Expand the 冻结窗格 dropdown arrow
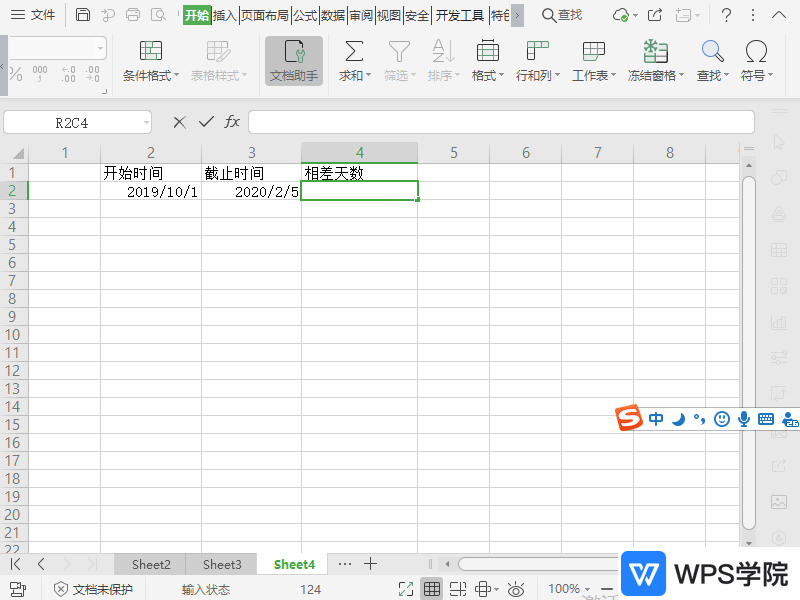This screenshot has width=800, height=600. coord(682,76)
